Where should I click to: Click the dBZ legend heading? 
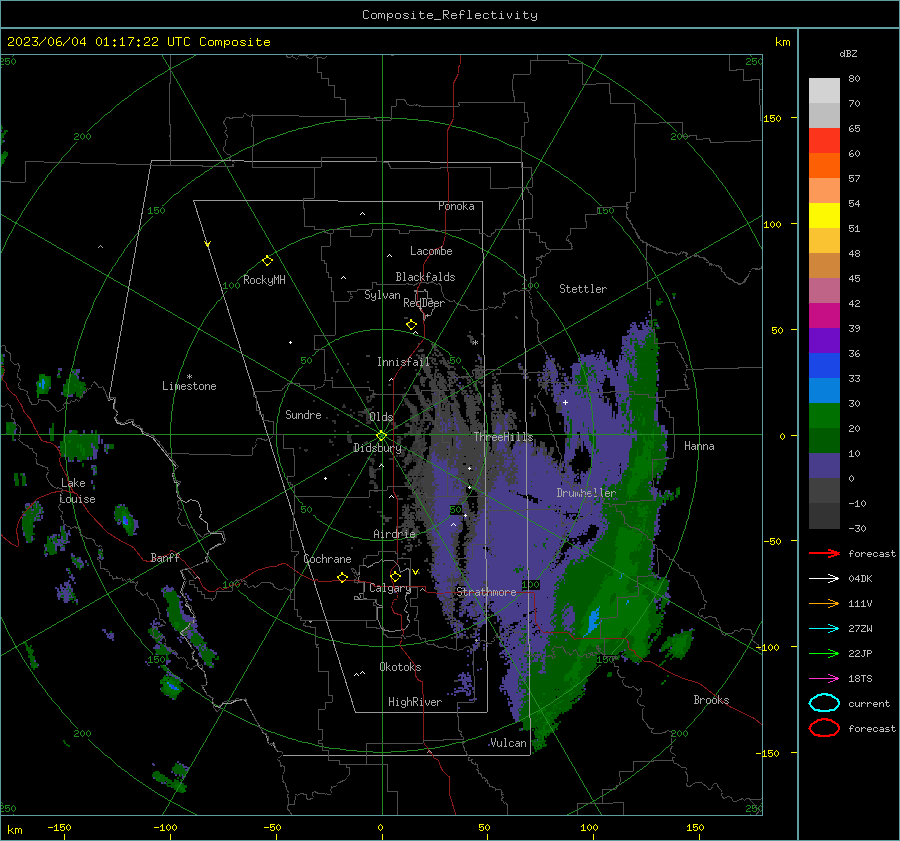click(848, 53)
